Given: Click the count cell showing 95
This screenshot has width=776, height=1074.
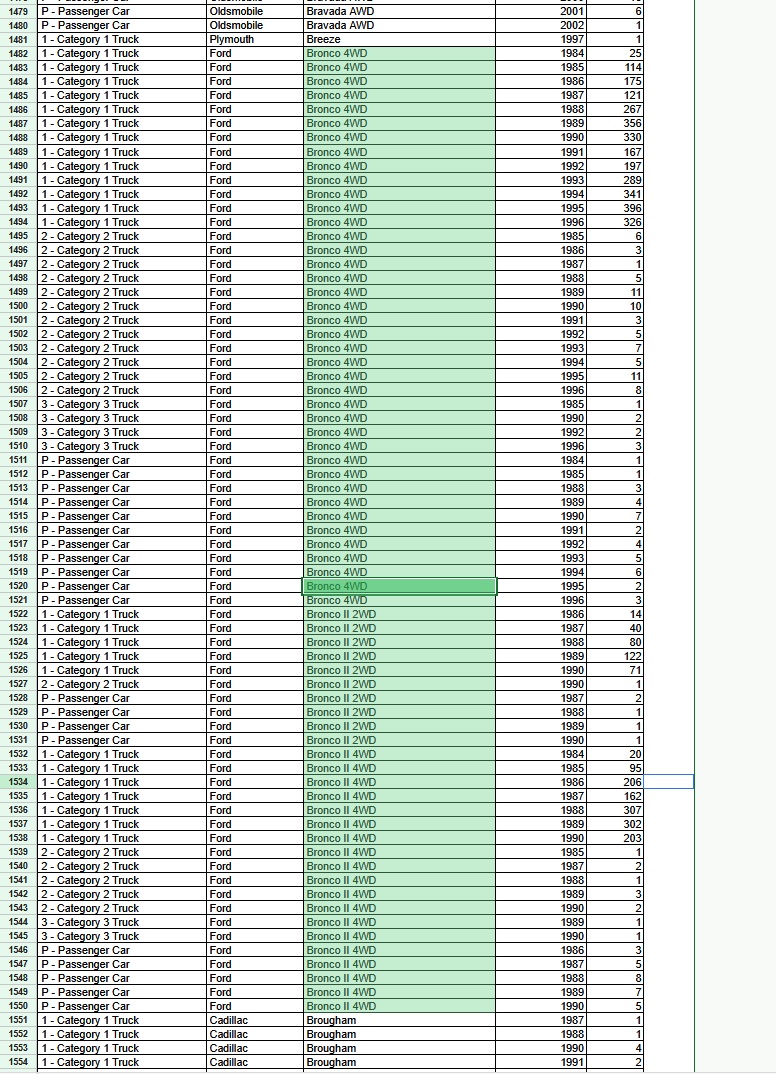Looking at the screenshot, I should tap(615, 769).
